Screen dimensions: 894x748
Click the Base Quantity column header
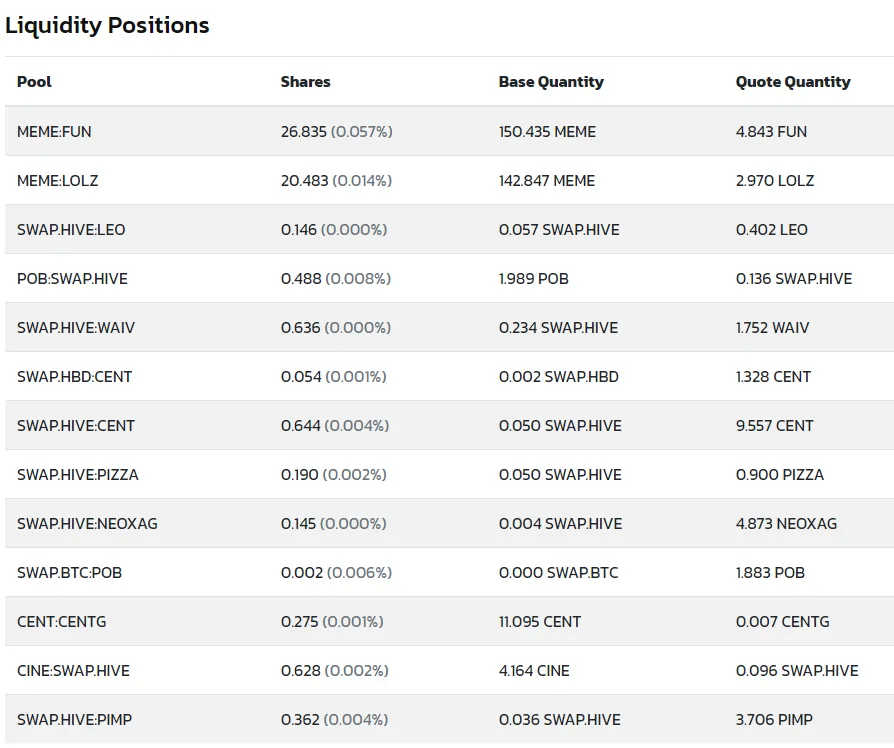click(551, 82)
